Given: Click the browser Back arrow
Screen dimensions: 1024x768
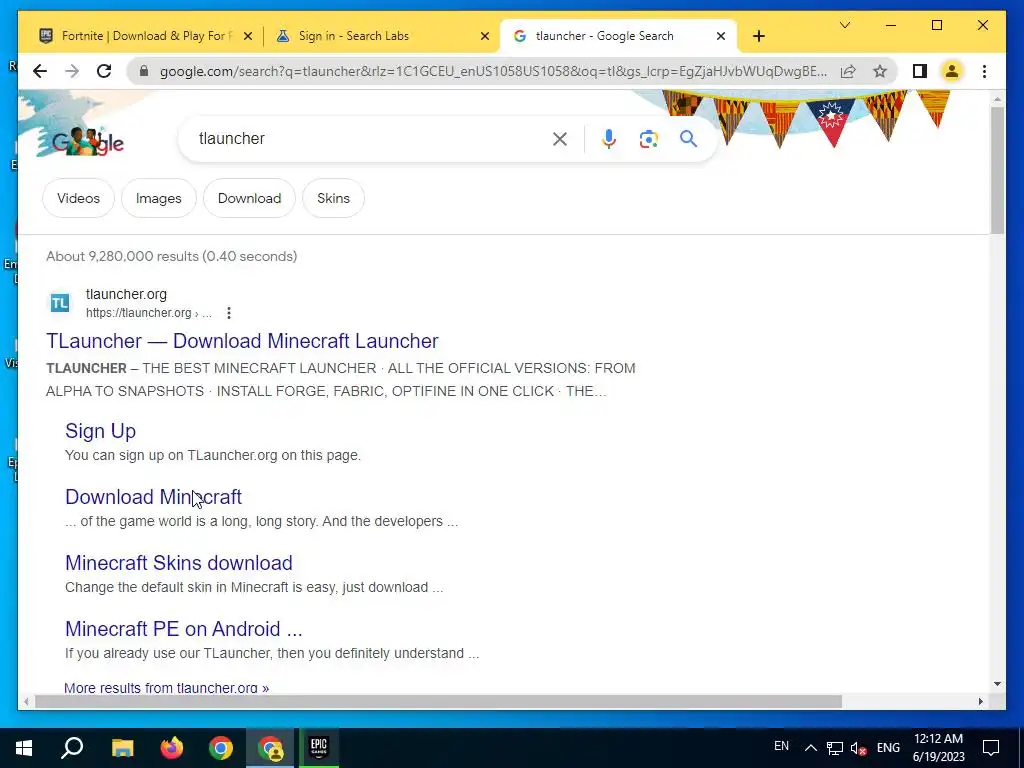Looking at the screenshot, I should (40, 71).
